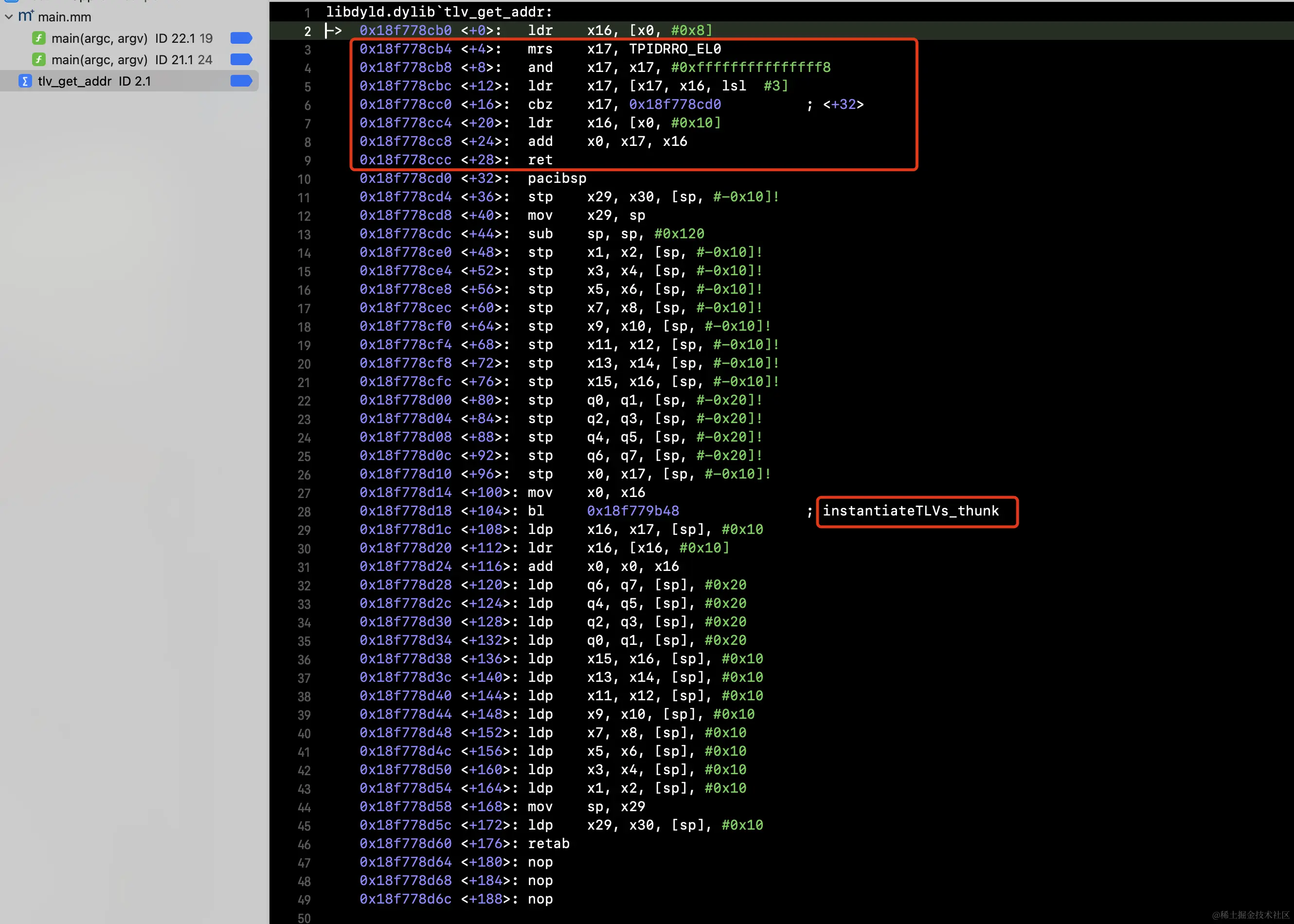This screenshot has width=1294, height=924.
Task: Click the blue sigma symbol icon beside tlv_get_addr
Action: (x=24, y=81)
